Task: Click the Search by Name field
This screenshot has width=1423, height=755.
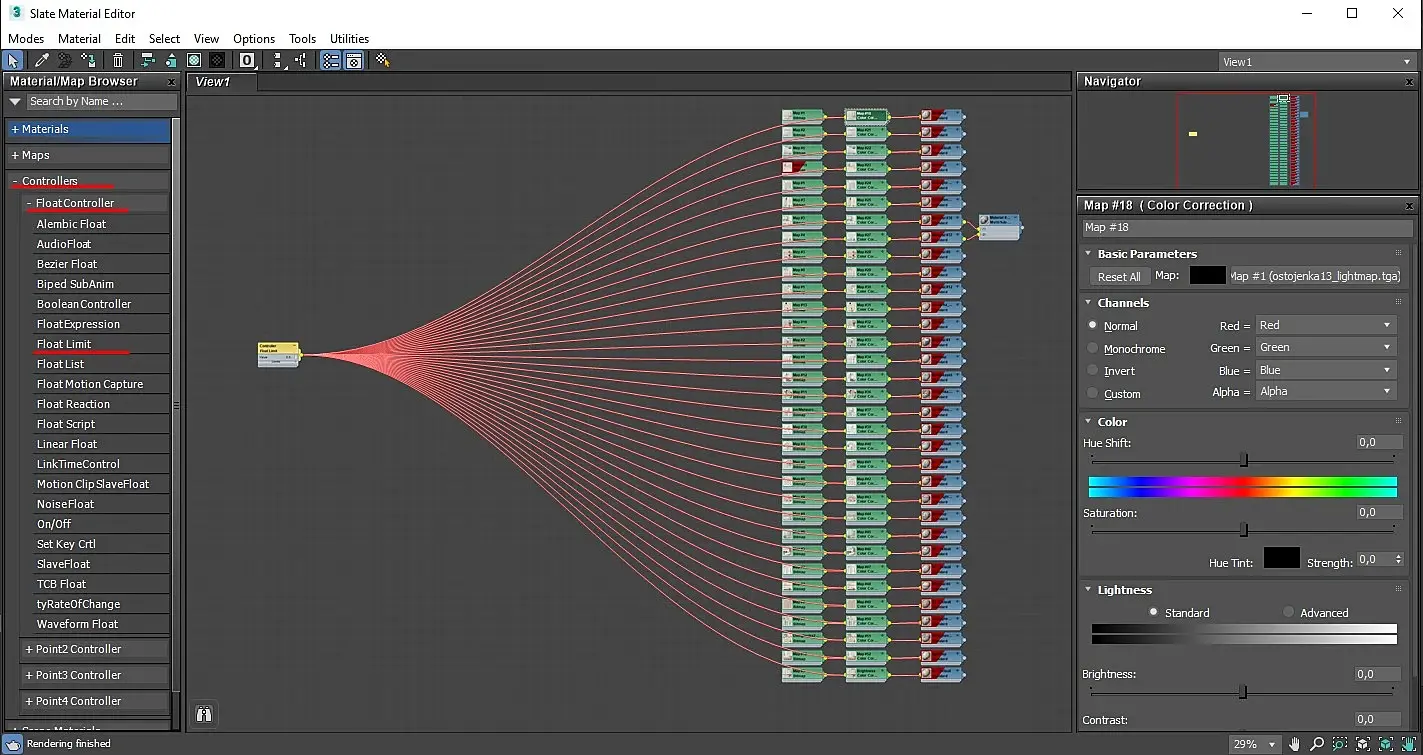Action: tap(101, 101)
